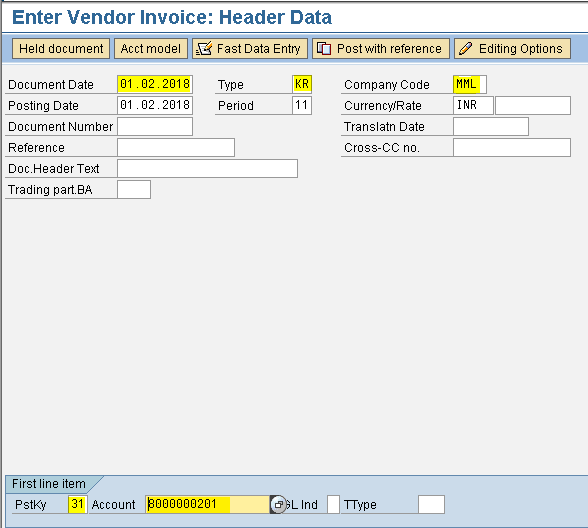Click the Company Code label
588x528 pixels.
[x=387, y=85]
